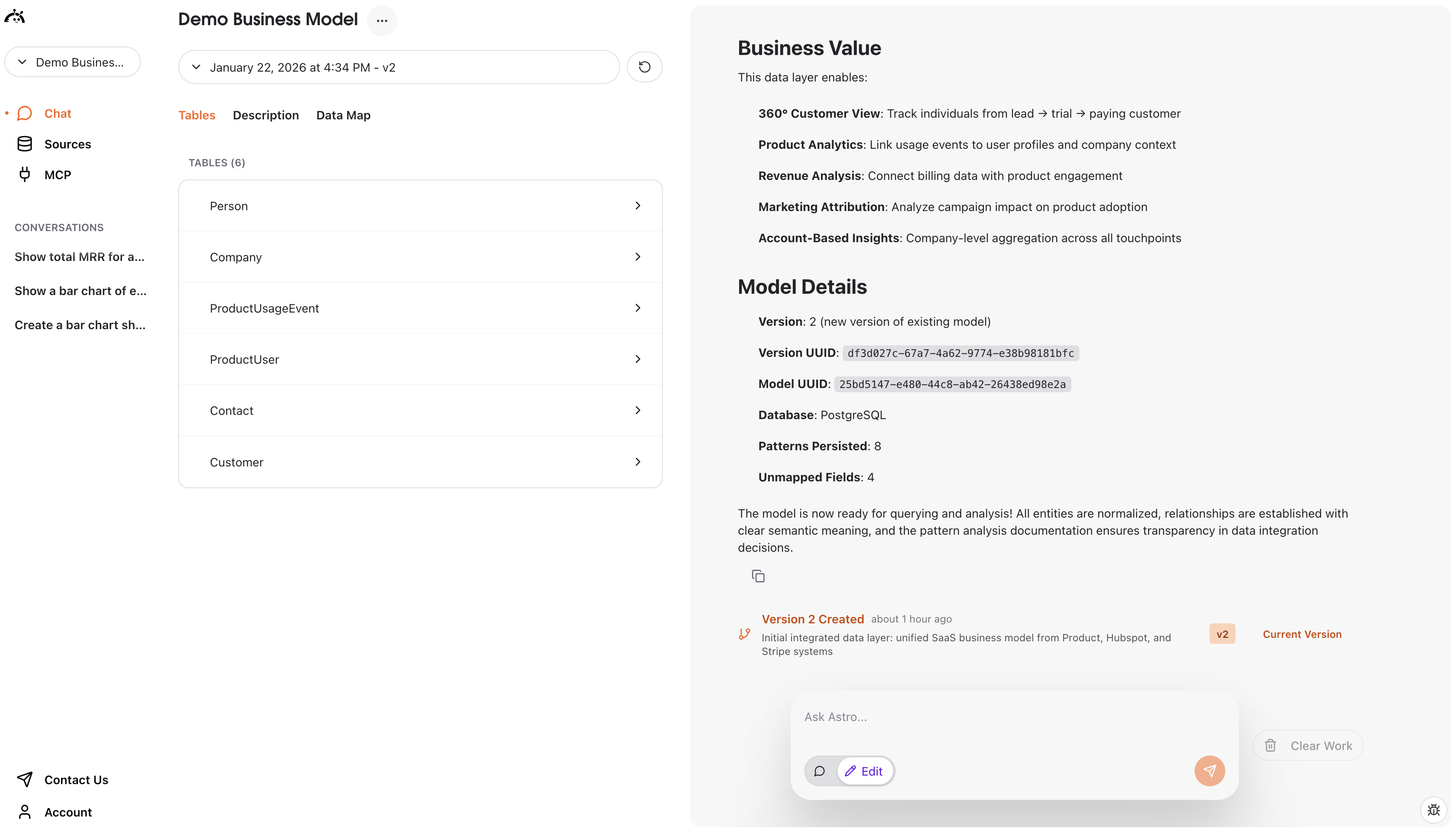This screenshot has height=834, width=1456.
Task: Open the Version 2 Created link
Action: coord(812,619)
